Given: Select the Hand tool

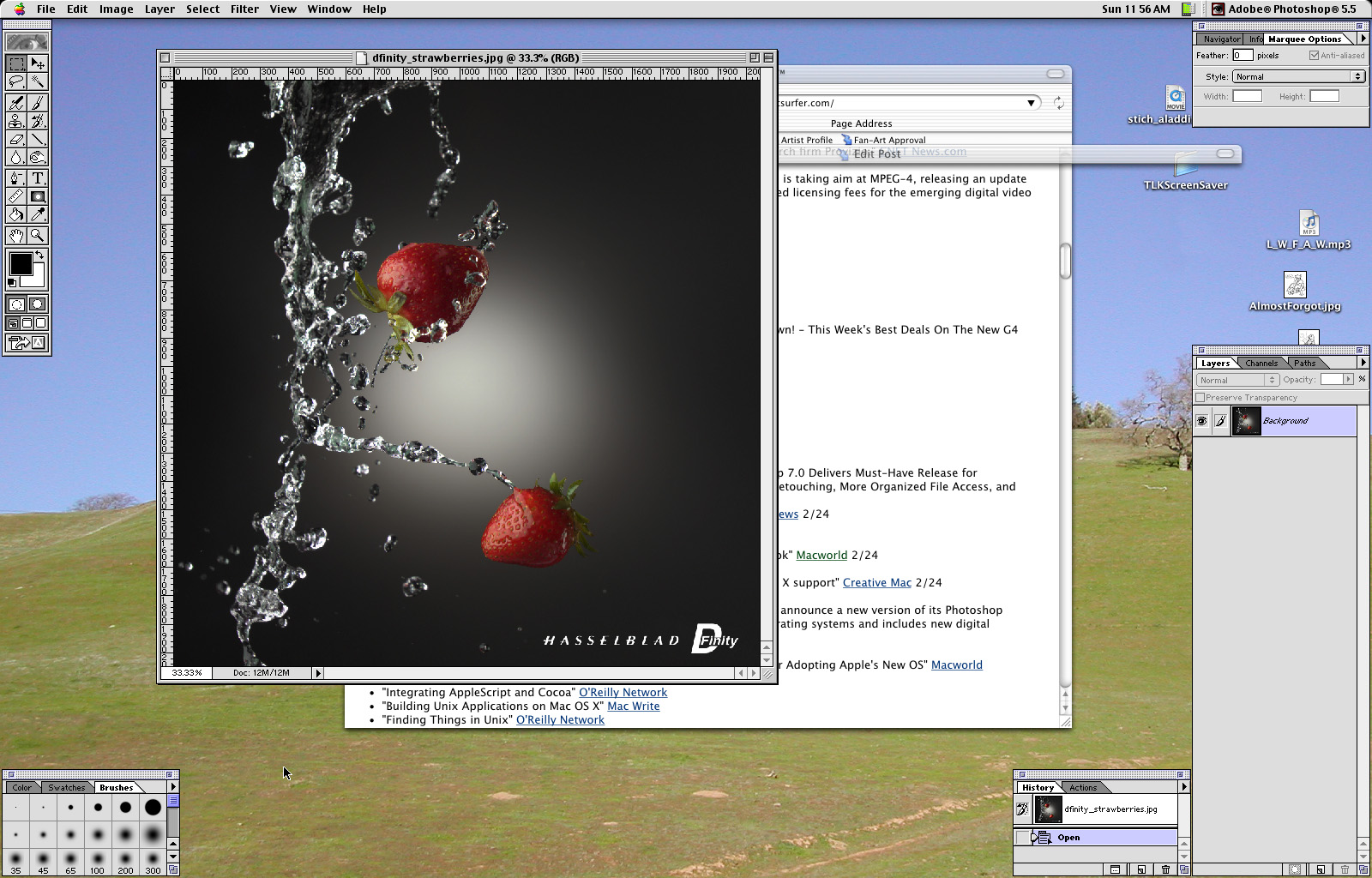Looking at the screenshot, I should coord(16,235).
